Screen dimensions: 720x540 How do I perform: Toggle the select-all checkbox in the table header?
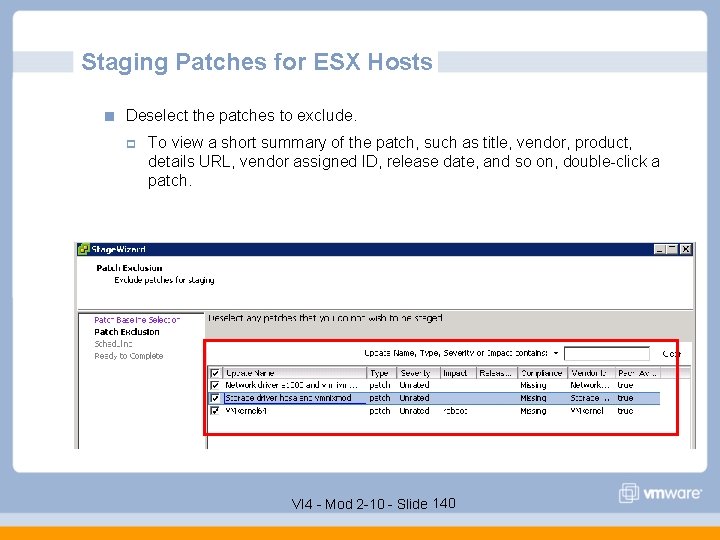coord(214,373)
